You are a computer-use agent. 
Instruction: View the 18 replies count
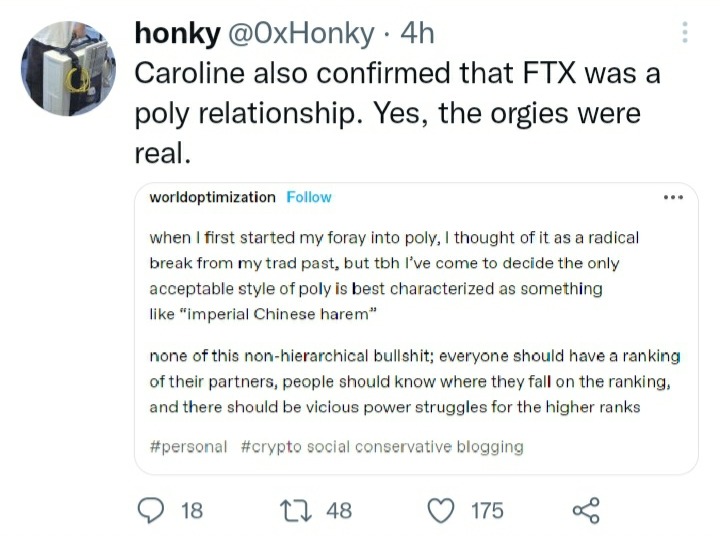point(190,511)
